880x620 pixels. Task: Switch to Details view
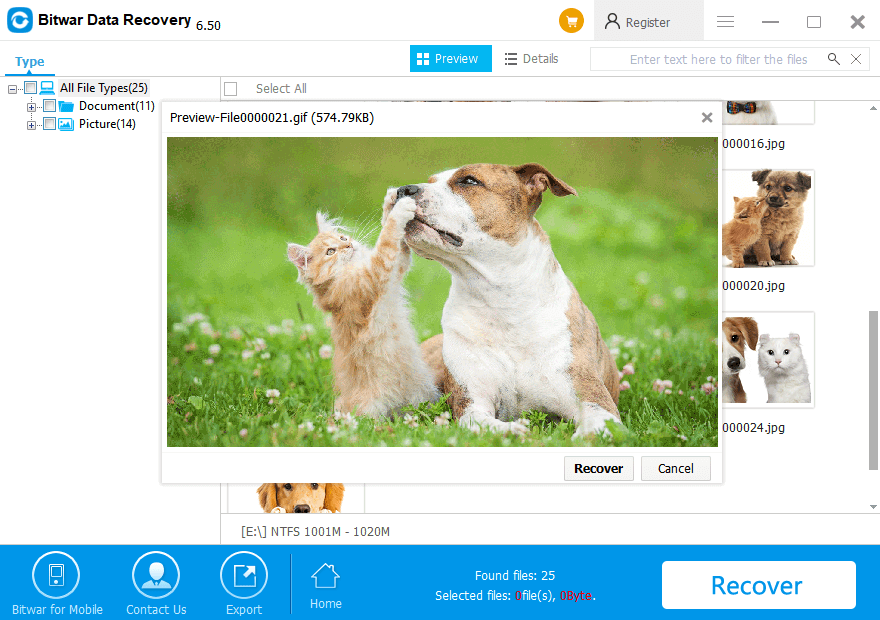[531, 58]
